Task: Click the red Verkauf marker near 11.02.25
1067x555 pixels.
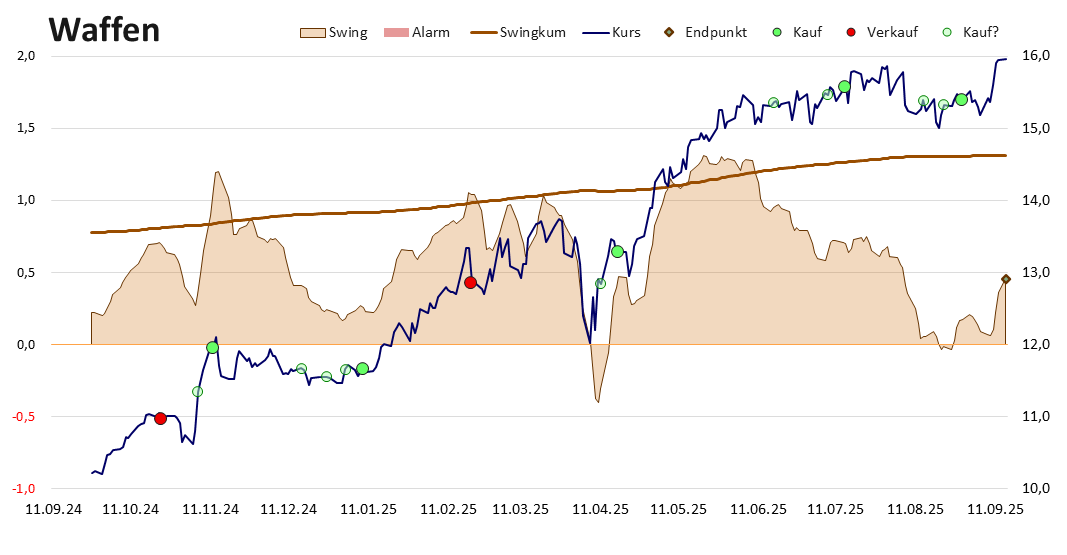Action: click(470, 282)
